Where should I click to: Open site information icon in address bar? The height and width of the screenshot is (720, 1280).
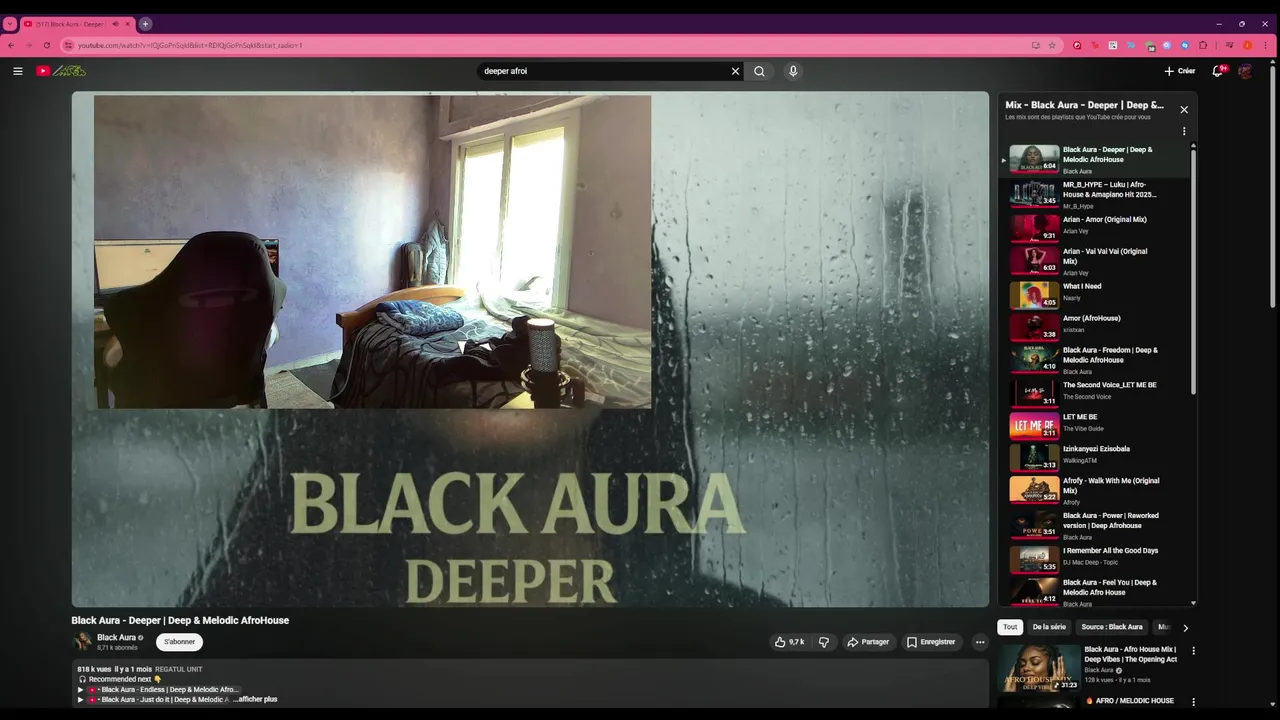69,45
